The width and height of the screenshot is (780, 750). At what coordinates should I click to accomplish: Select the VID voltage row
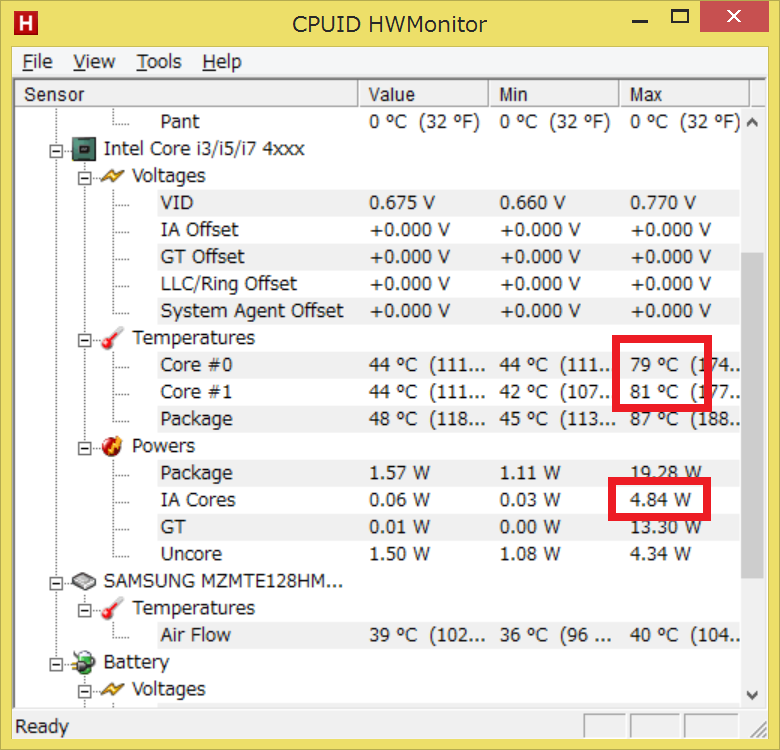(x=449, y=202)
